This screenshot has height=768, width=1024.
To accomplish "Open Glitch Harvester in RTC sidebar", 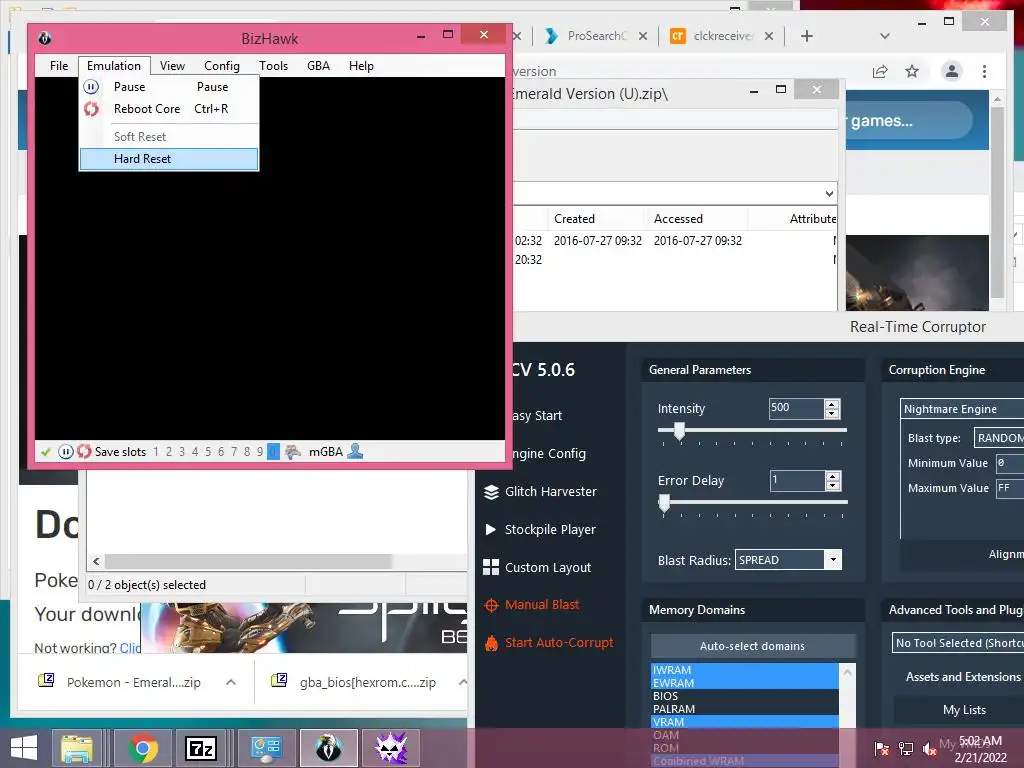I will [540, 492].
